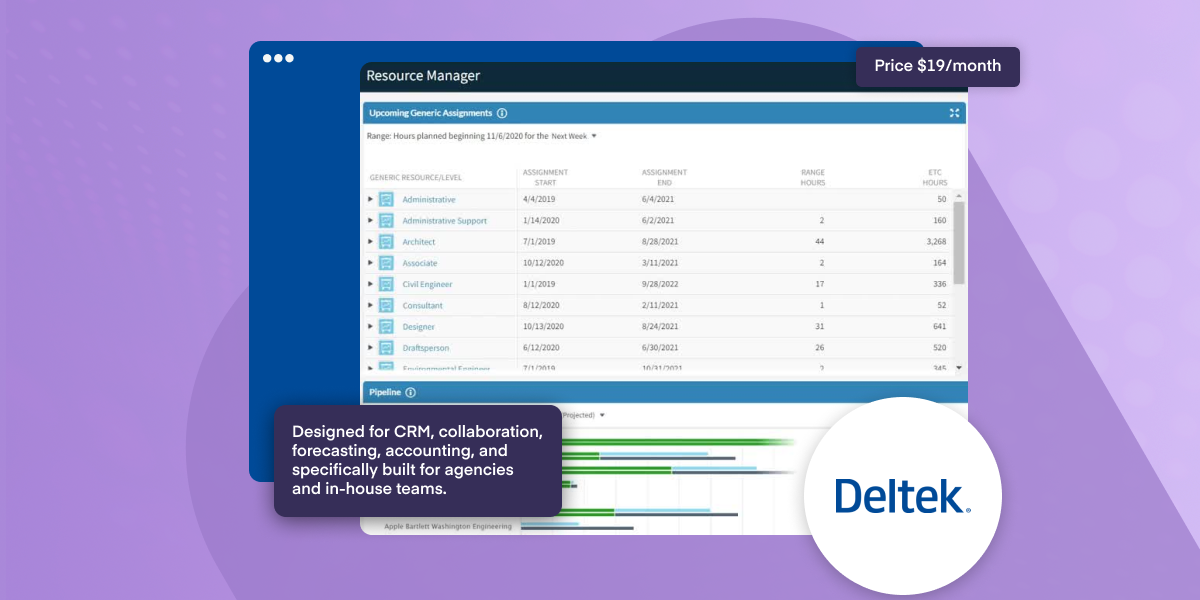1200x600 pixels.
Task: Select end date 3/11/2021 cell
Action: (x=660, y=263)
